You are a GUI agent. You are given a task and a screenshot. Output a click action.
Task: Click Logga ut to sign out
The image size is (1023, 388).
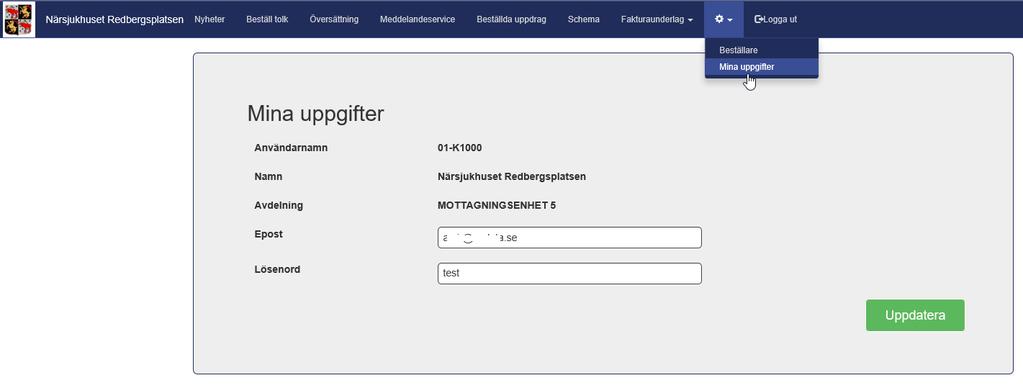click(776, 20)
